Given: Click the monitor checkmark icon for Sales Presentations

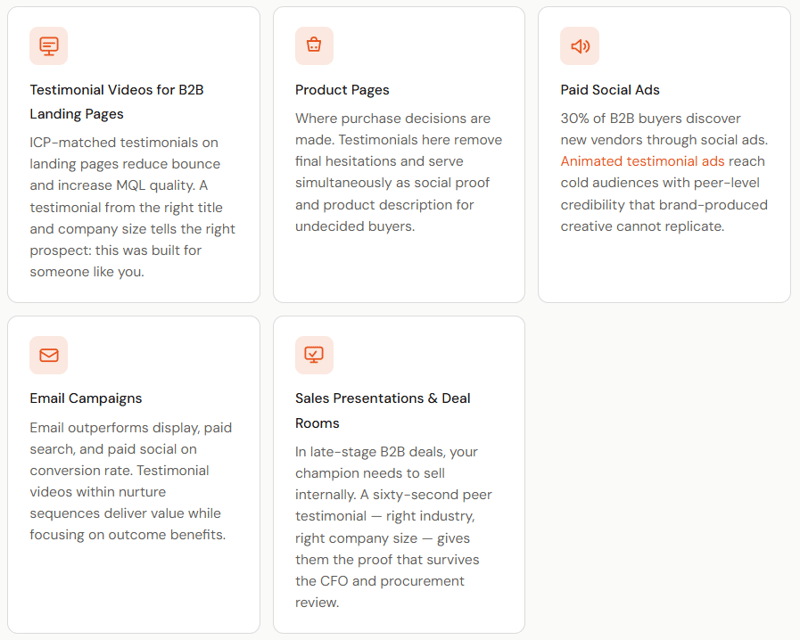Looking at the screenshot, I should [314, 355].
